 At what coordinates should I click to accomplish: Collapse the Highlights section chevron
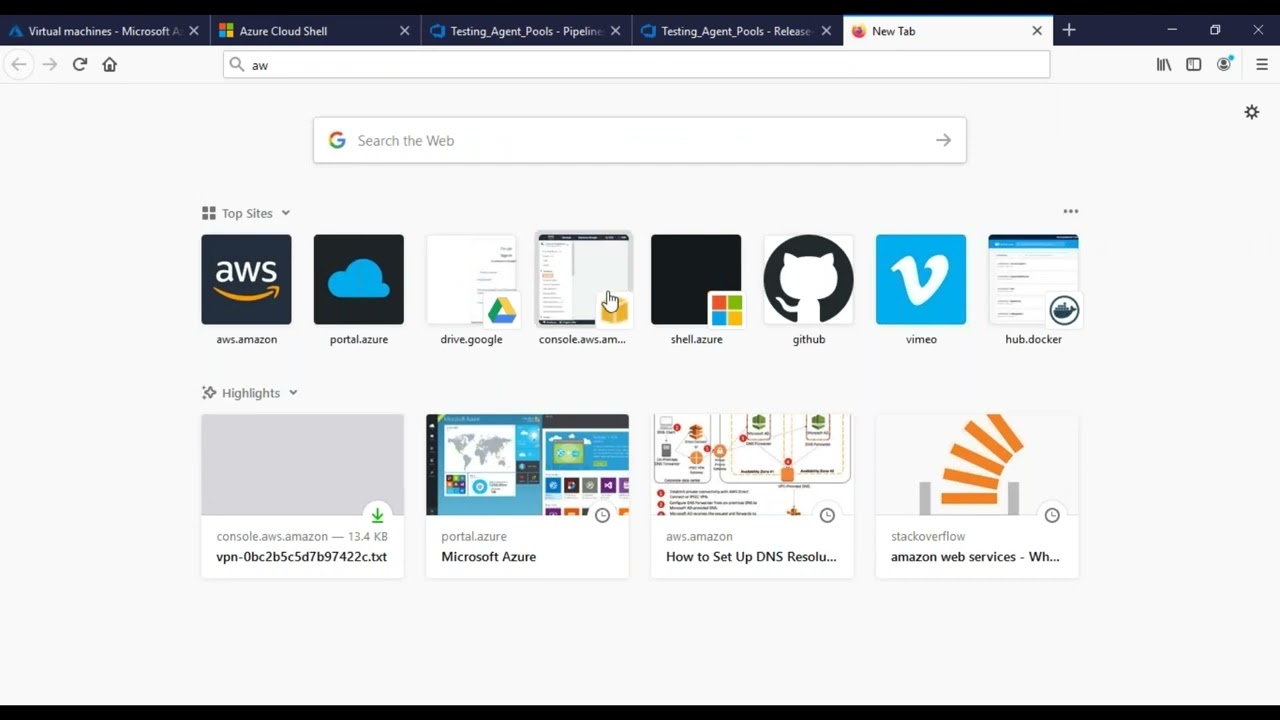point(293,393)
